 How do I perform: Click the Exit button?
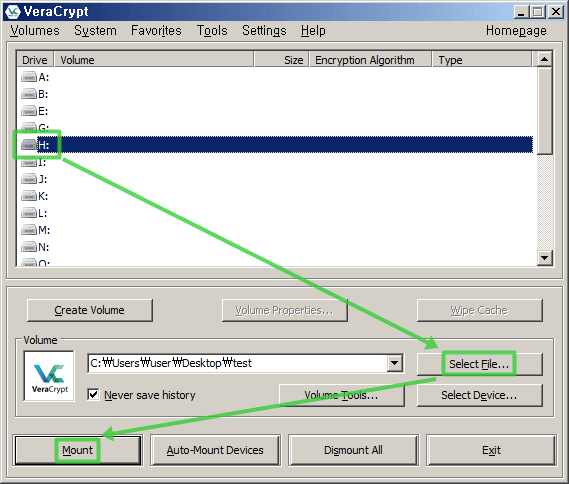pos(491,450)
